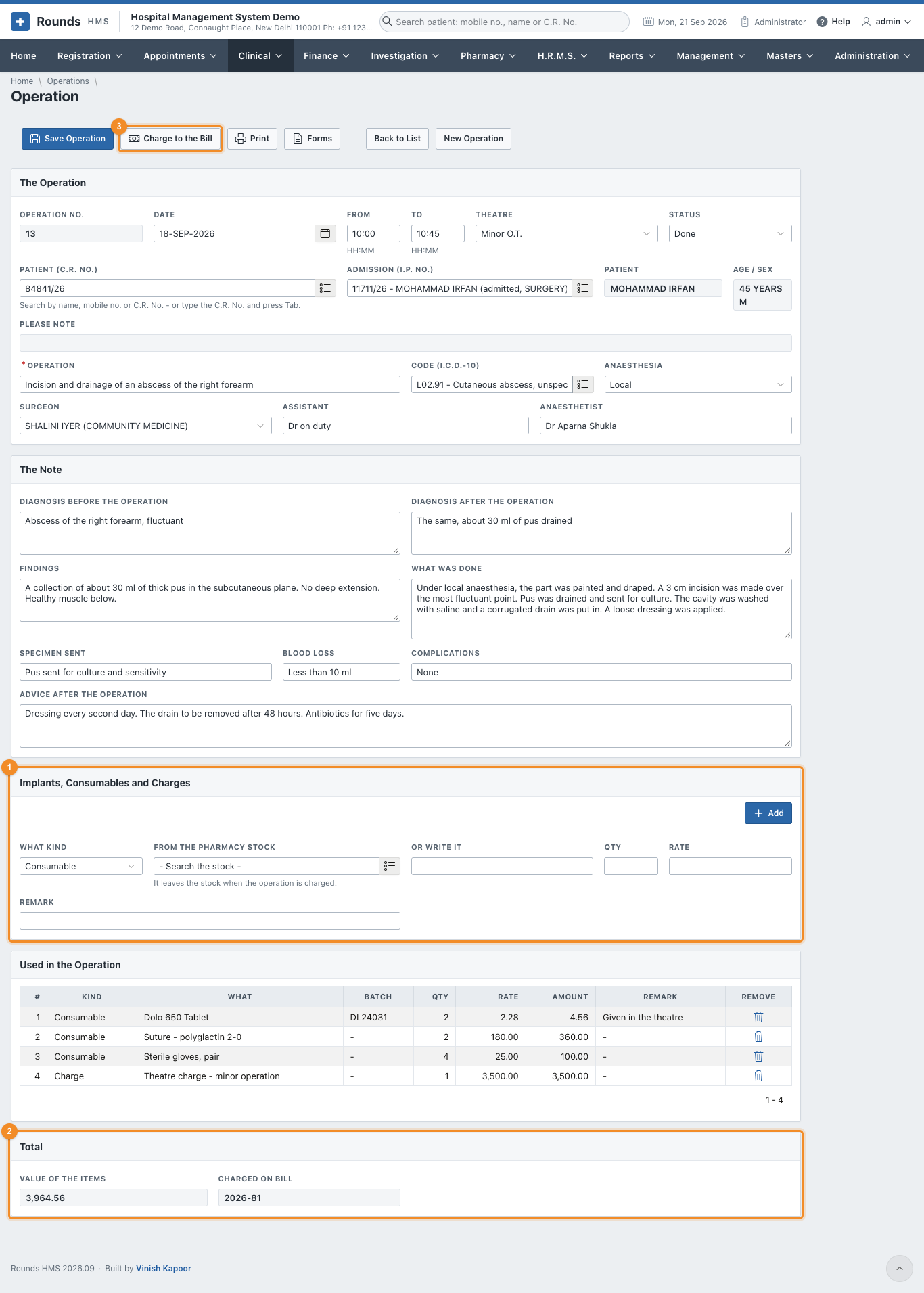Click the Rate field for new item
Viewport: 924px width, 1293px height.
click(731, 866)
